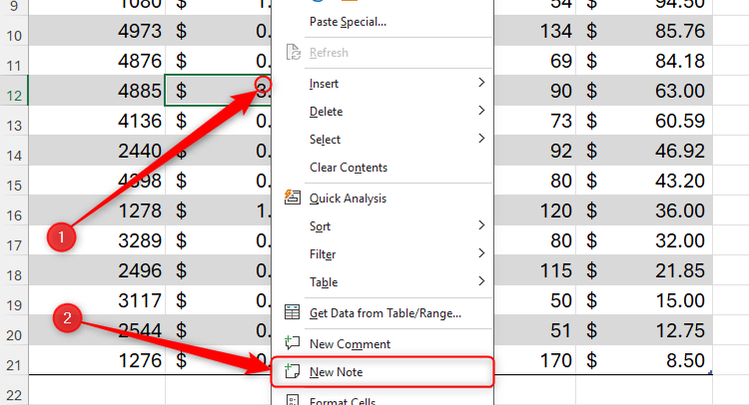
Task: Expand the Select submenu arrow
Action: pos(482,139)
